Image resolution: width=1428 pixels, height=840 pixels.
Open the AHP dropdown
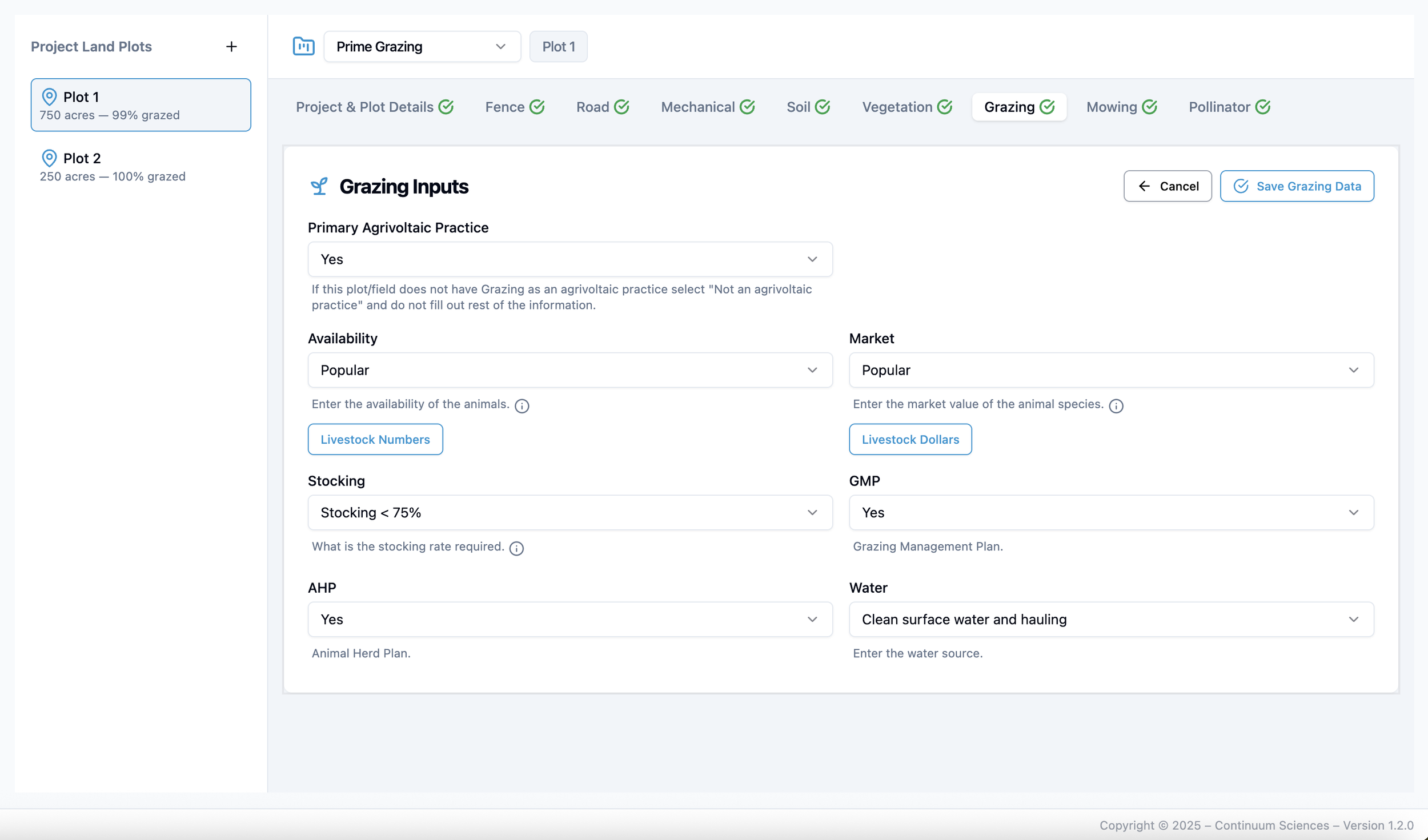pyautogui.click(x=569, y=619)
